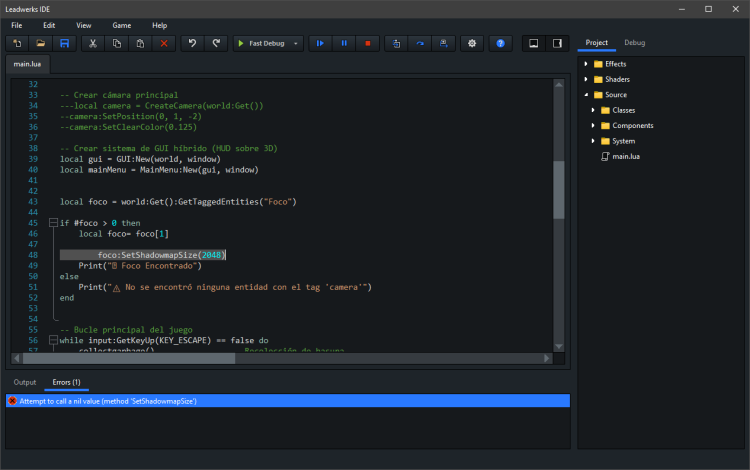Select the nil value error message row
The image size is (750, 470).
click(x=286, y=401)
